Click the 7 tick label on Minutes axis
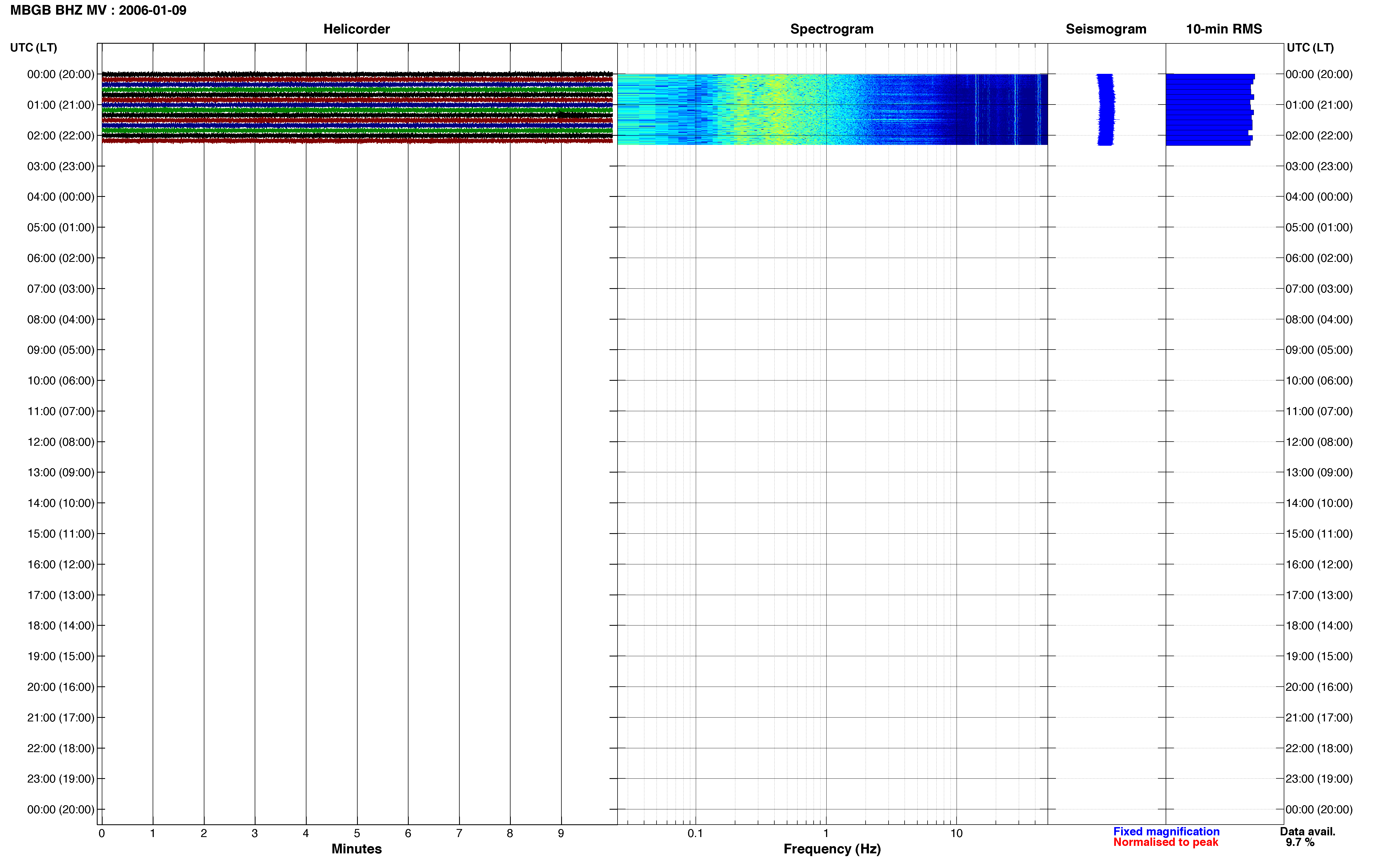Viewport: 1388px width, 868px height. pos(459,833)
